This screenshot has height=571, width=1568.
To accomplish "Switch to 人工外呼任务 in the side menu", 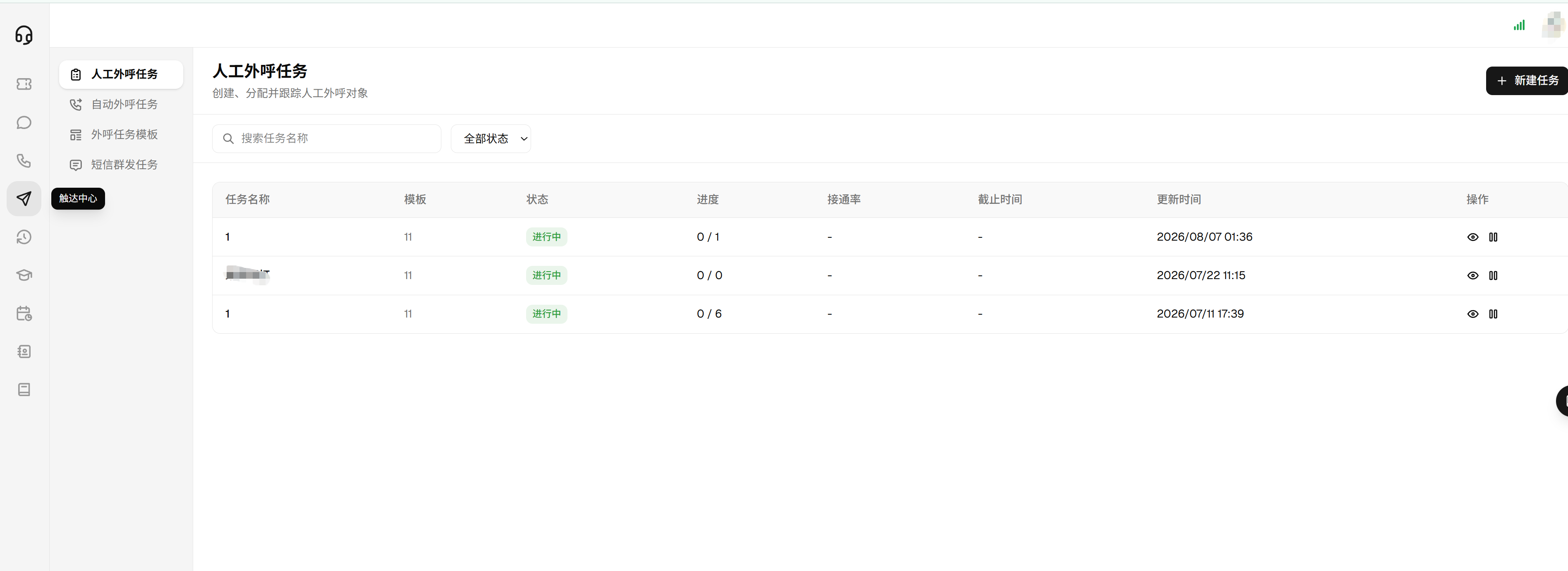I will coord(121,74).
